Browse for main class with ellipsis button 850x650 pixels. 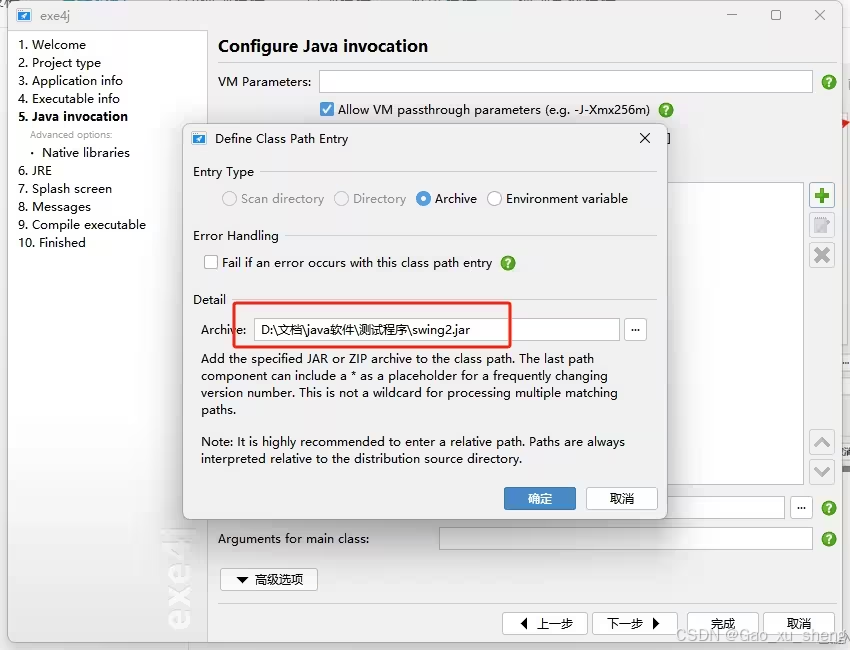click(801, 508)
